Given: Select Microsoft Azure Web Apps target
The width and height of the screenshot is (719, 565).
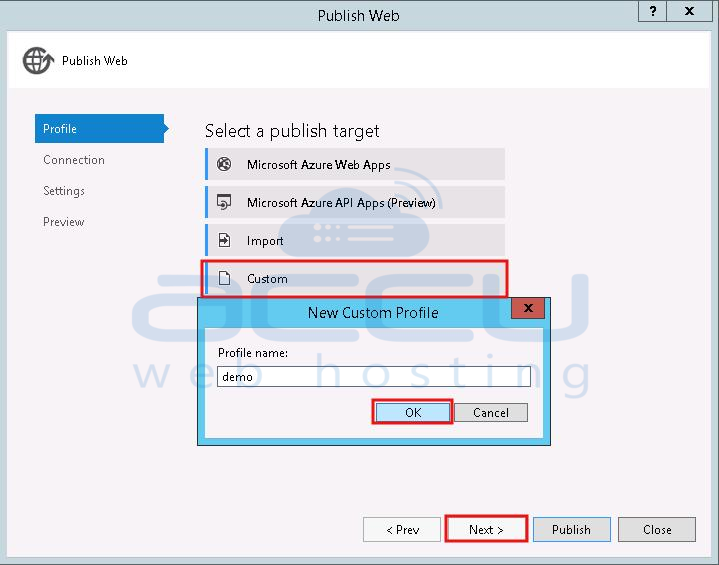Looking at the screenshot, I should (x=355, y=164).
